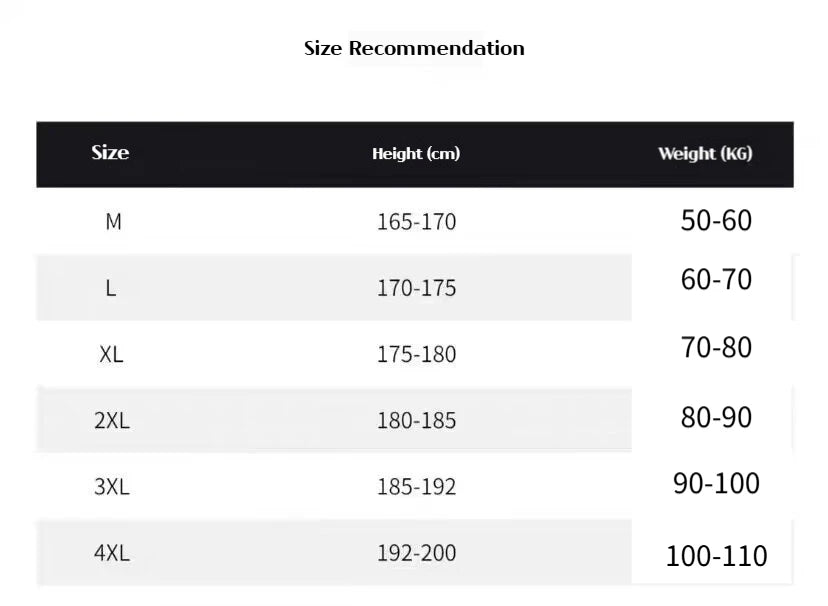Select the 2XL size cell

[112, 421]
